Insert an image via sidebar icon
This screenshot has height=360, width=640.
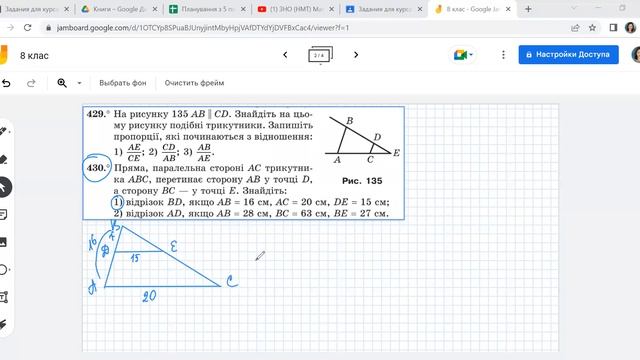click(x=3, y=242)
